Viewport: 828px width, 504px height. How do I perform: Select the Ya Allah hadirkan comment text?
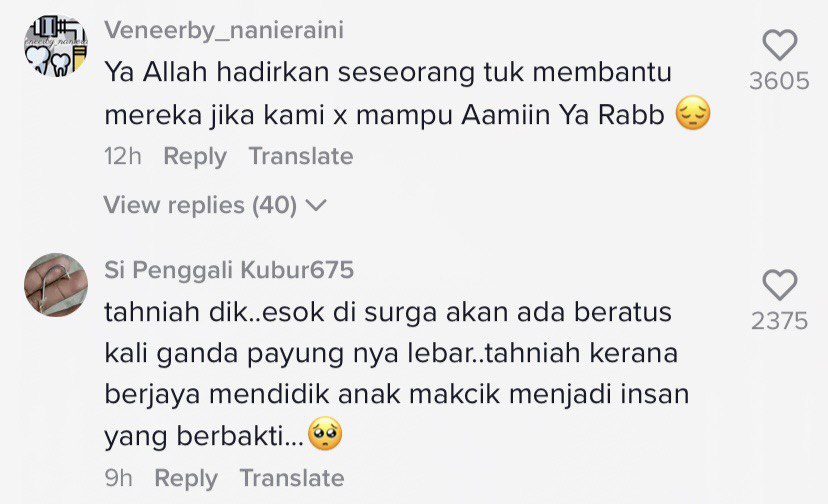coord(408,93)
